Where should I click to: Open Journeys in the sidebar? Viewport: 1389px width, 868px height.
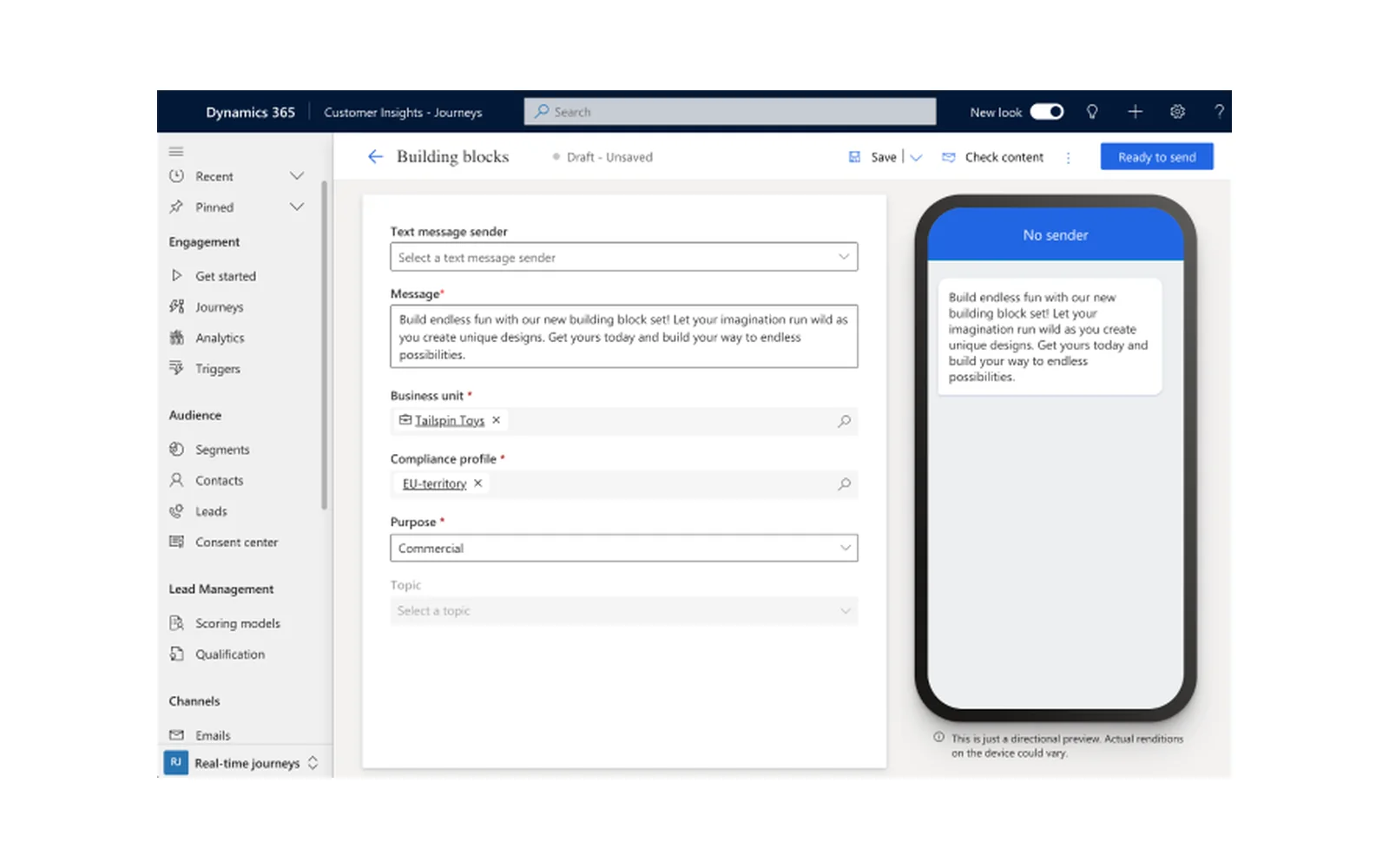point(220,307)
